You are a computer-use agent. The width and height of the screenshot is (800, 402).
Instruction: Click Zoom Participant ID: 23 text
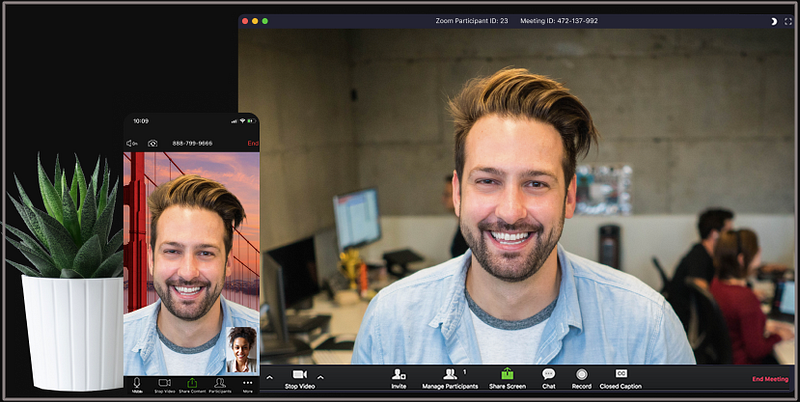click(471, 21)
